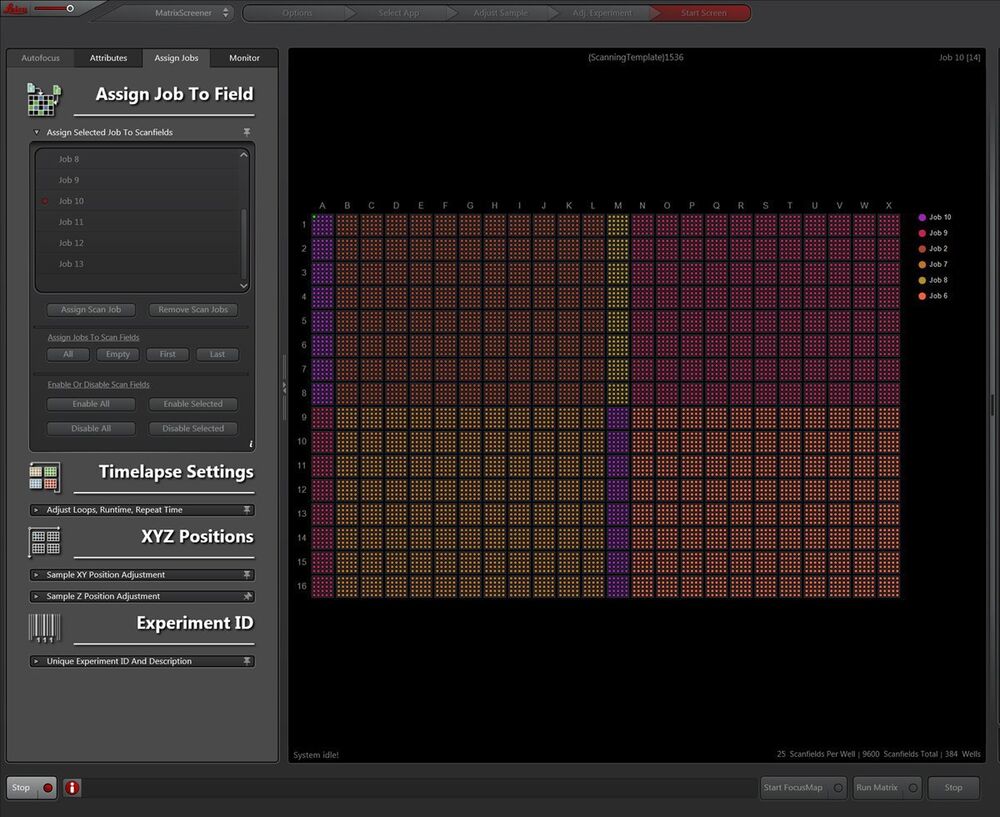The image size is (1000, 817).
Task: Select the Job 10 radio marker in list
Action: coord(45,201)
